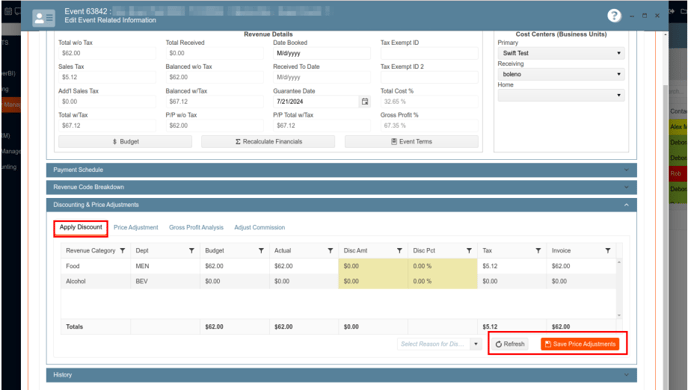Open the help question mark icon
The image size is (688, 390).
[x=614, y=16]
